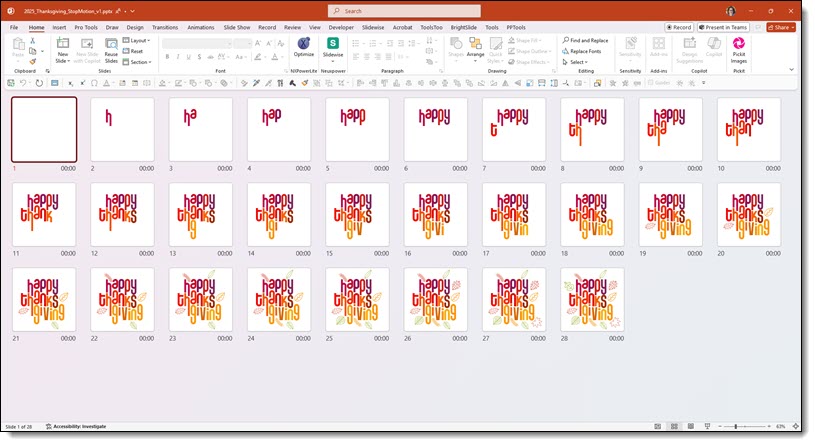Switch to Reading View in status bar

tap(691, 426)
